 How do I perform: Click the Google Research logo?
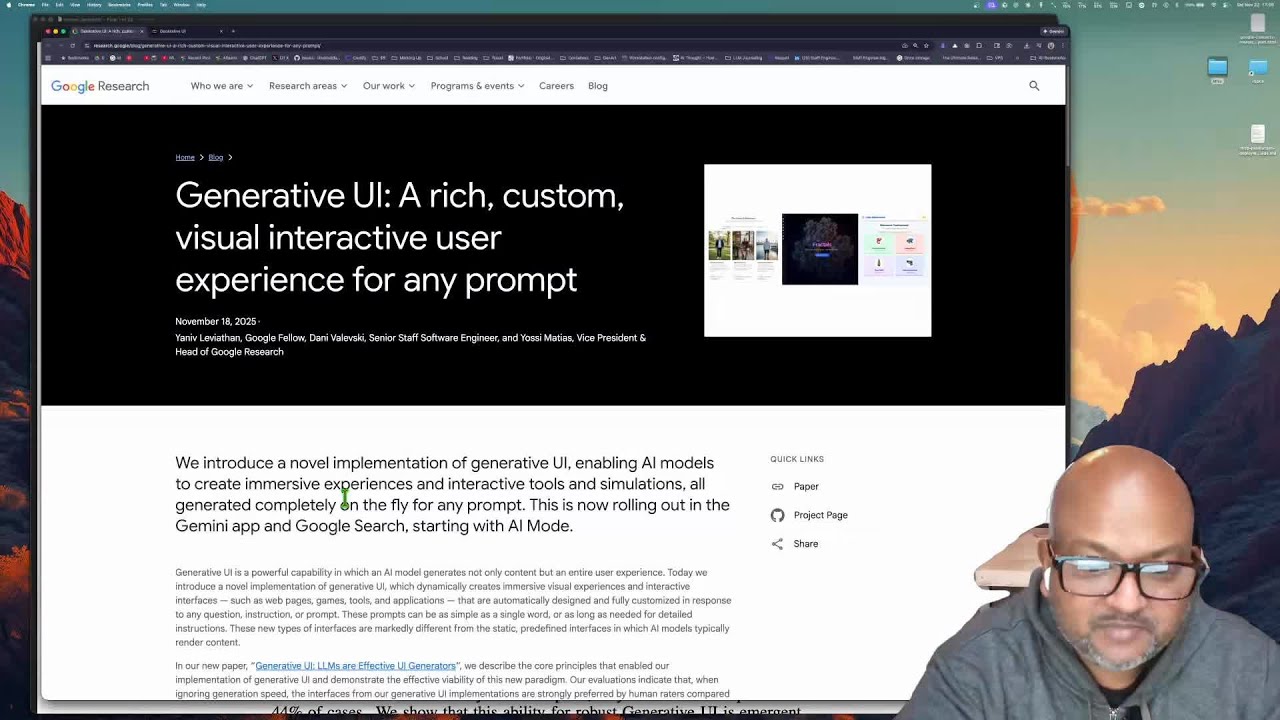click(100, 86)
